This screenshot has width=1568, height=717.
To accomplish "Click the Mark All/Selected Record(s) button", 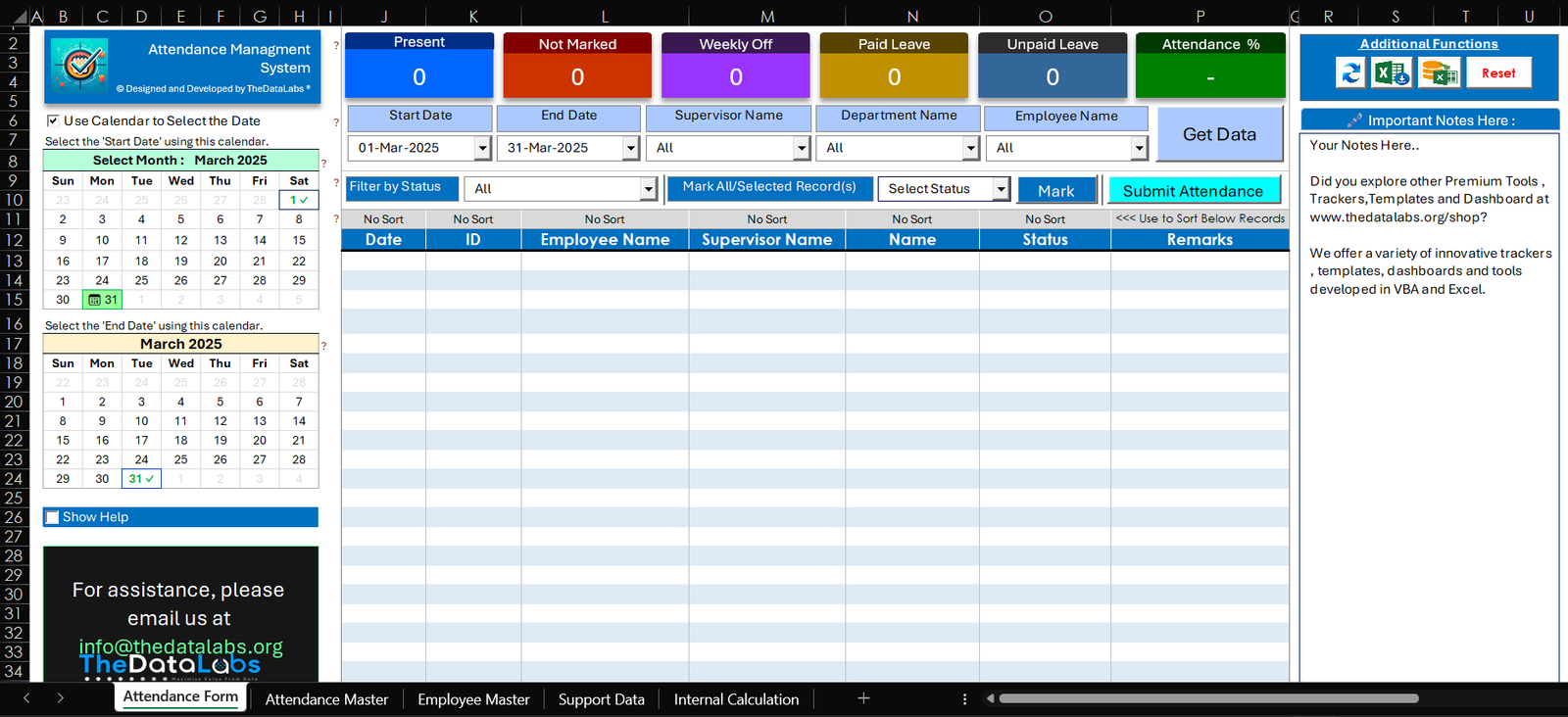I will click(769, 187).
